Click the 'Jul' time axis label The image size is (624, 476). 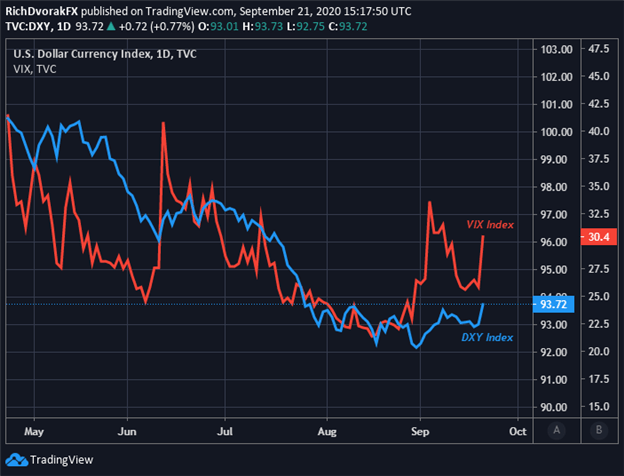(x=225, y=431)
